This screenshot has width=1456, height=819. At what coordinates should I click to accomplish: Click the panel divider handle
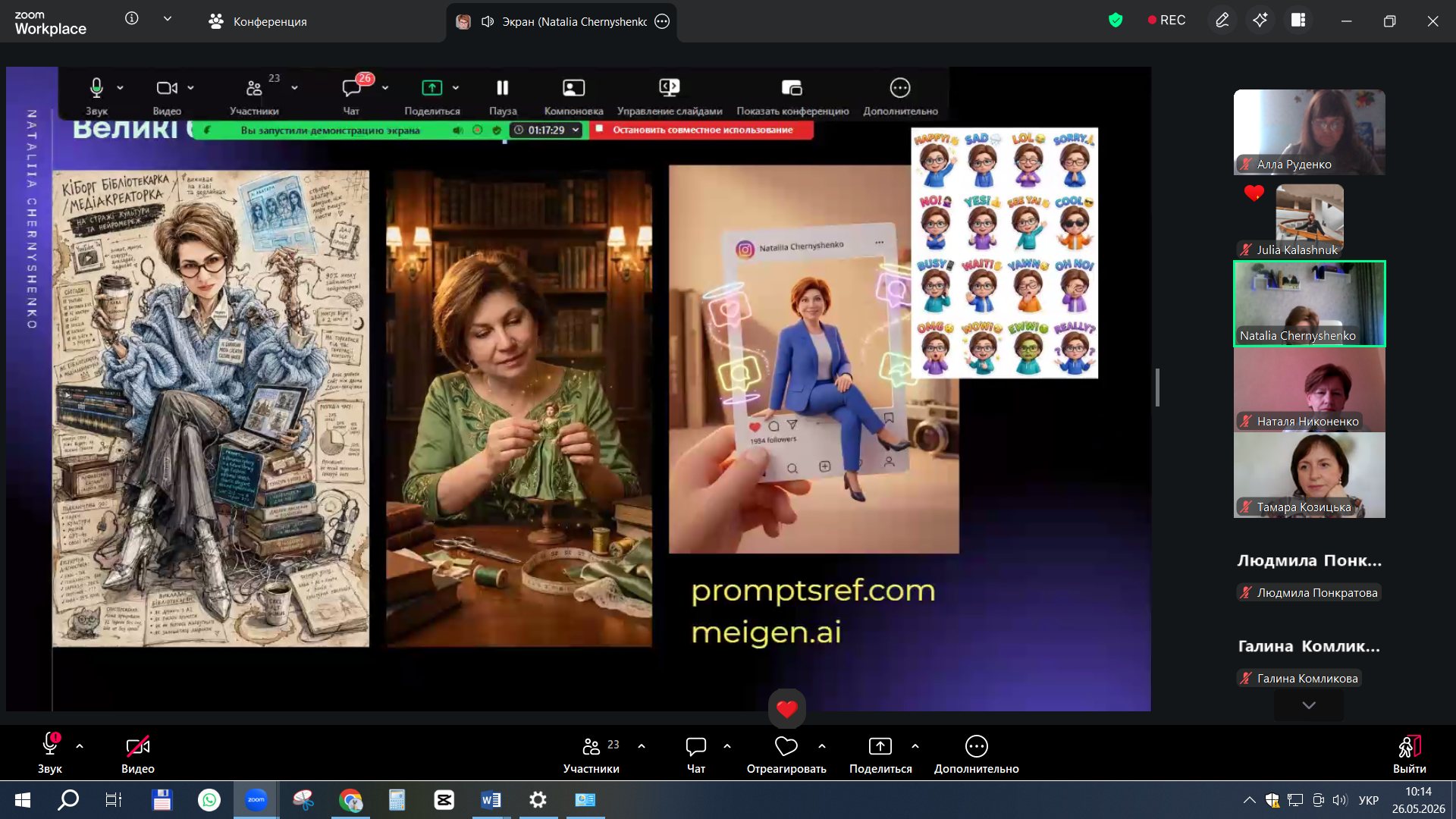coord(1157,388)
